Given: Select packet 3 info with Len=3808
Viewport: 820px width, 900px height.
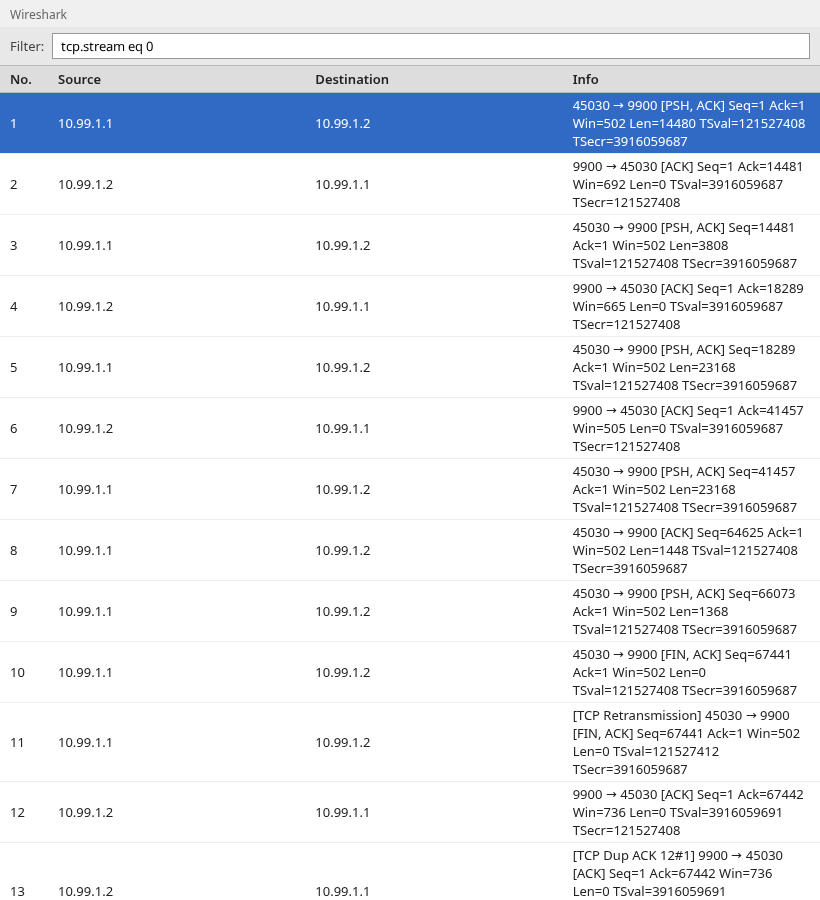Looking at the screenshot, I should pyautogui.click(x=685, y=245).
